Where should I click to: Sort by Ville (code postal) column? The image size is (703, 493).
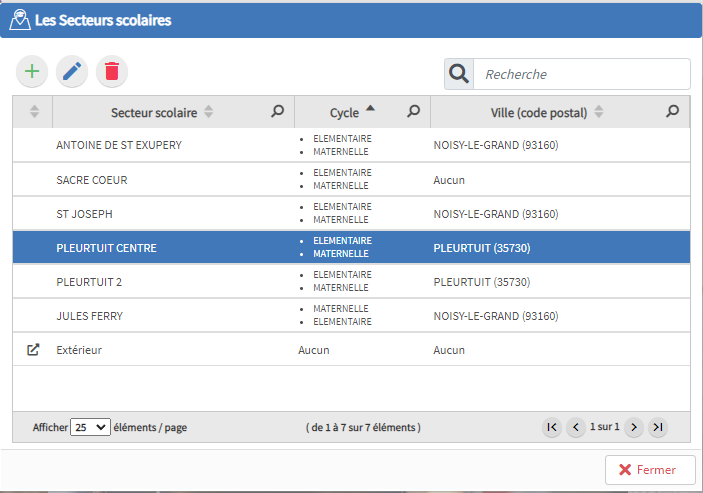[x=538, y=112]
